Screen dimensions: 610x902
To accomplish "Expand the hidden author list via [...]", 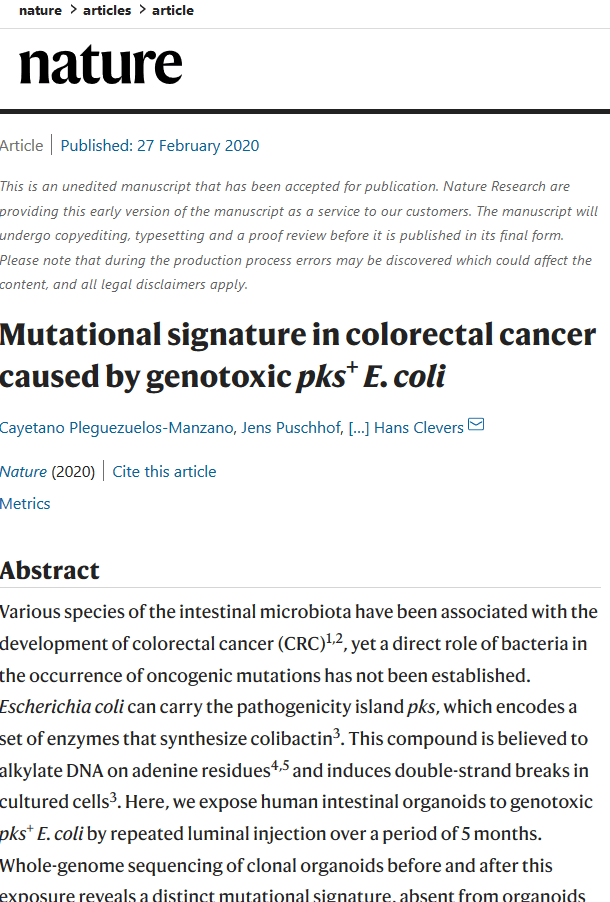I will tap(359, 428).
